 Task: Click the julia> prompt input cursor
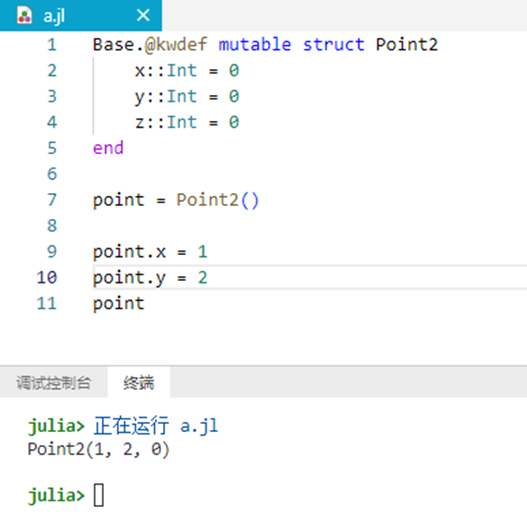(x=99, y=495)
